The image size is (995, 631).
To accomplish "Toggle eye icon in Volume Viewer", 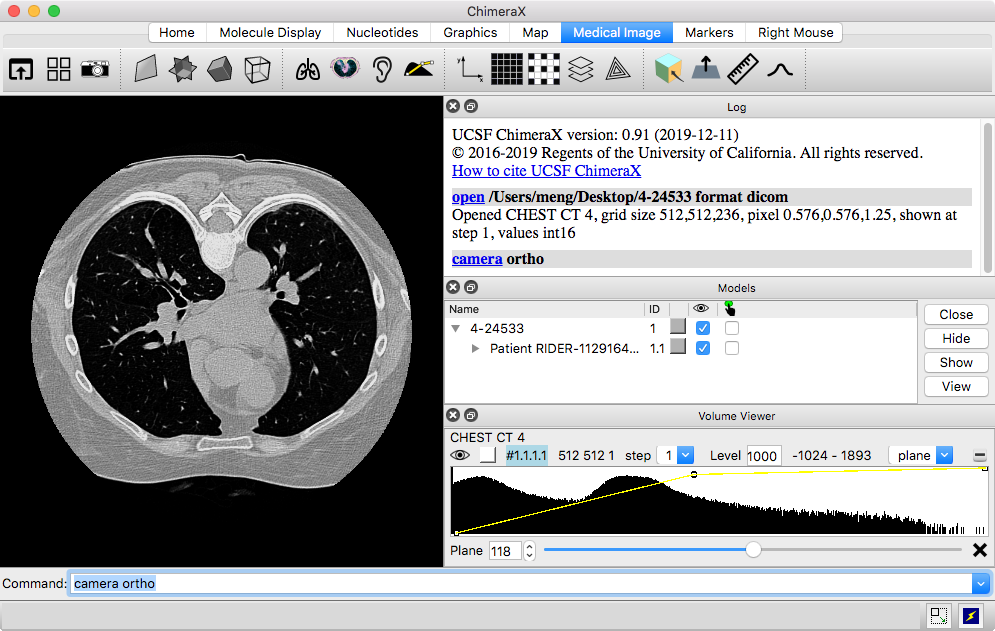I will point(460,455).
